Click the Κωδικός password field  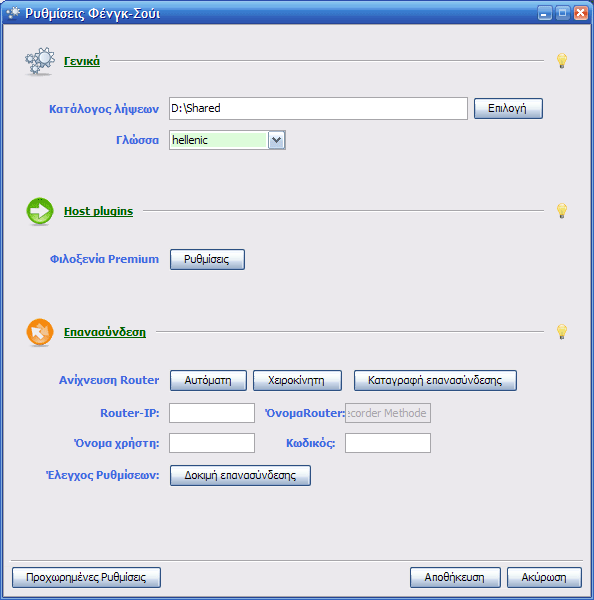click(388, 443)
